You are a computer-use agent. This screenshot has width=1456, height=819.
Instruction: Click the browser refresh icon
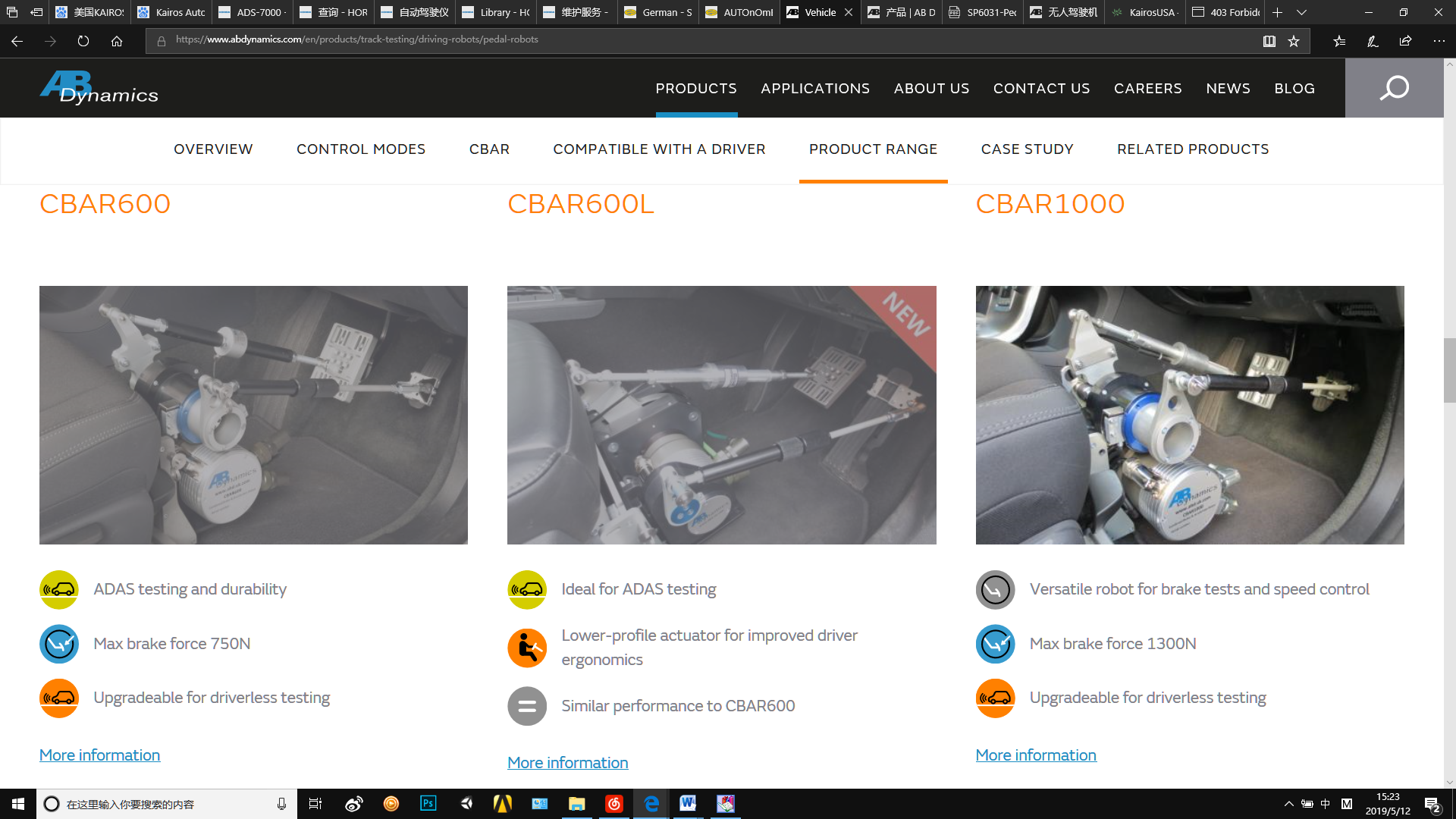pyautogui.click(x=83, y=41)
